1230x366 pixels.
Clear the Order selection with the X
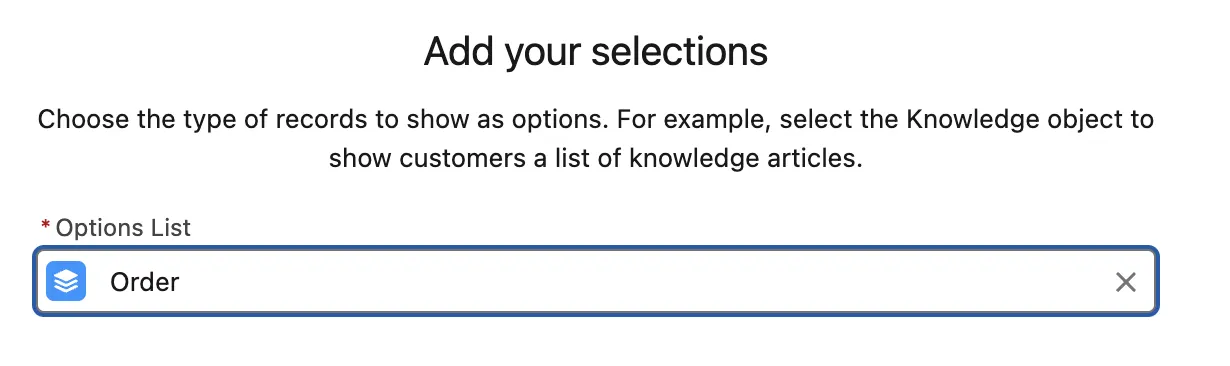tap(1126, 283)
